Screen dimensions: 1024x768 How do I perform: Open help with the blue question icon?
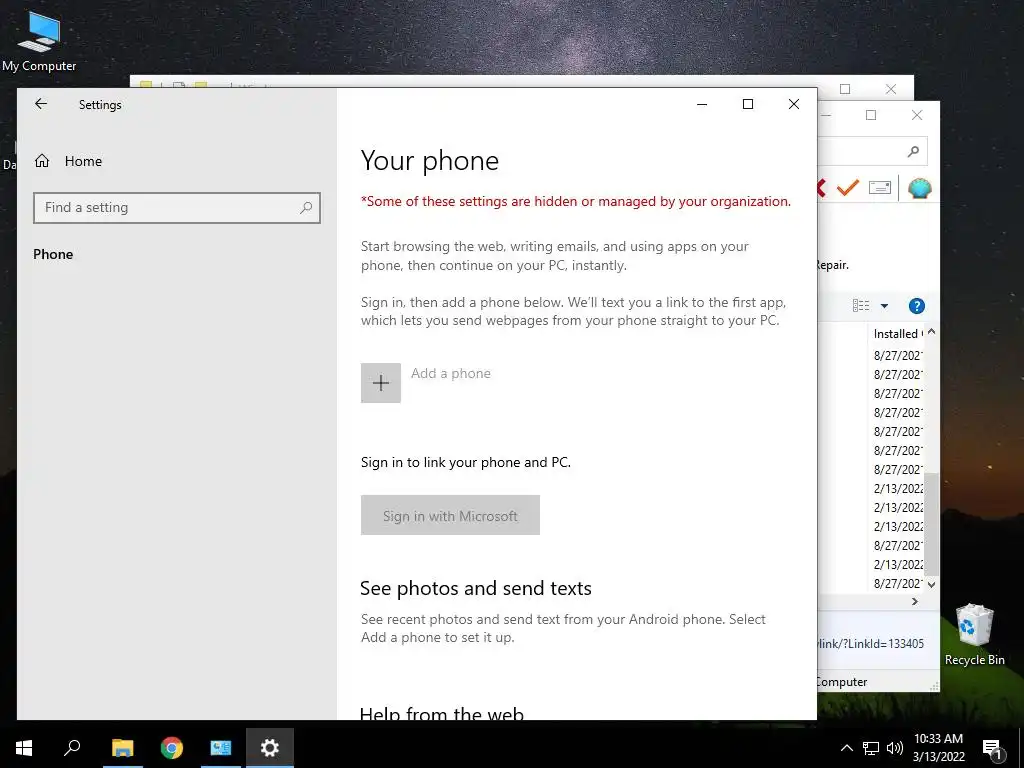point(916,306)
